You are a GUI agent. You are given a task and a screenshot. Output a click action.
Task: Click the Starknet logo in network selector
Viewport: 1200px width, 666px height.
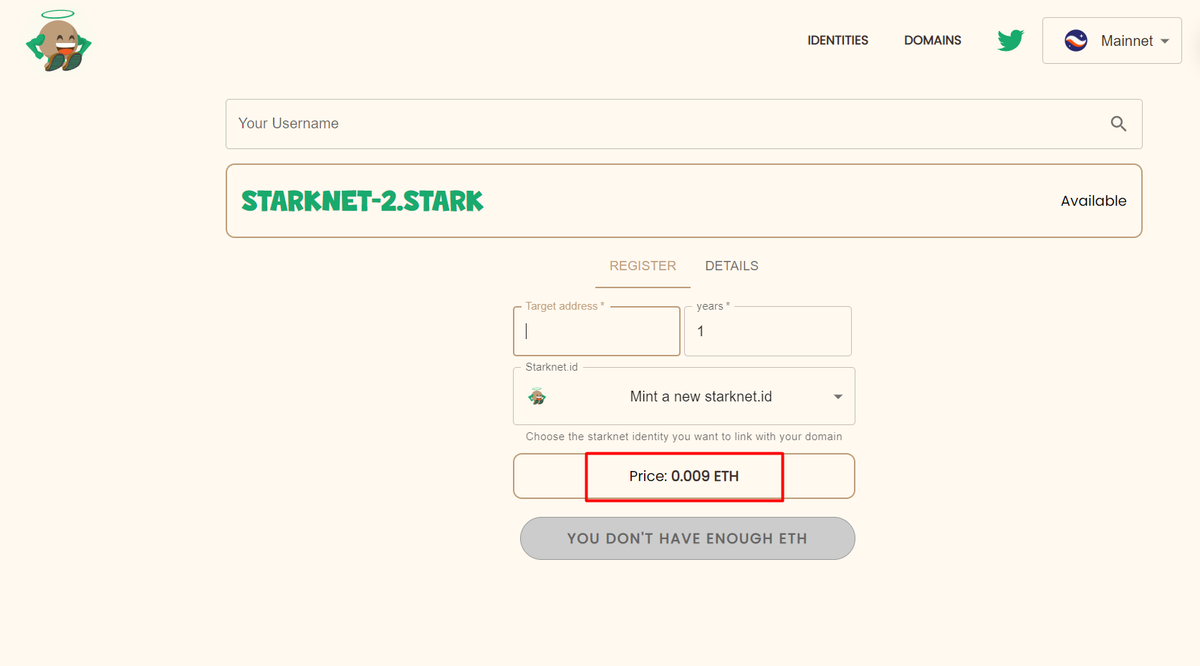tap(1076, 41)
